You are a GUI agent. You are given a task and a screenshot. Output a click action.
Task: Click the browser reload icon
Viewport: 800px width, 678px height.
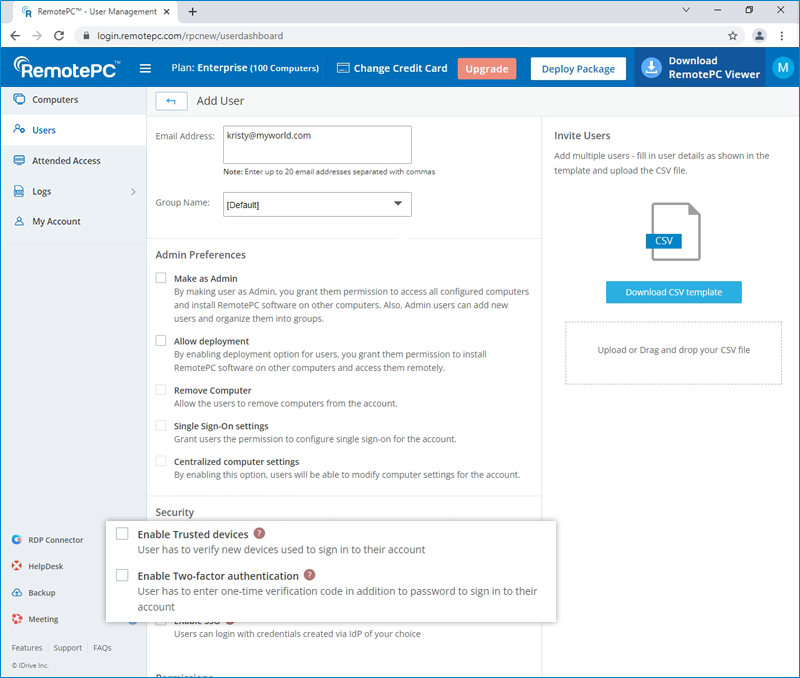click(x=59, y=36)
